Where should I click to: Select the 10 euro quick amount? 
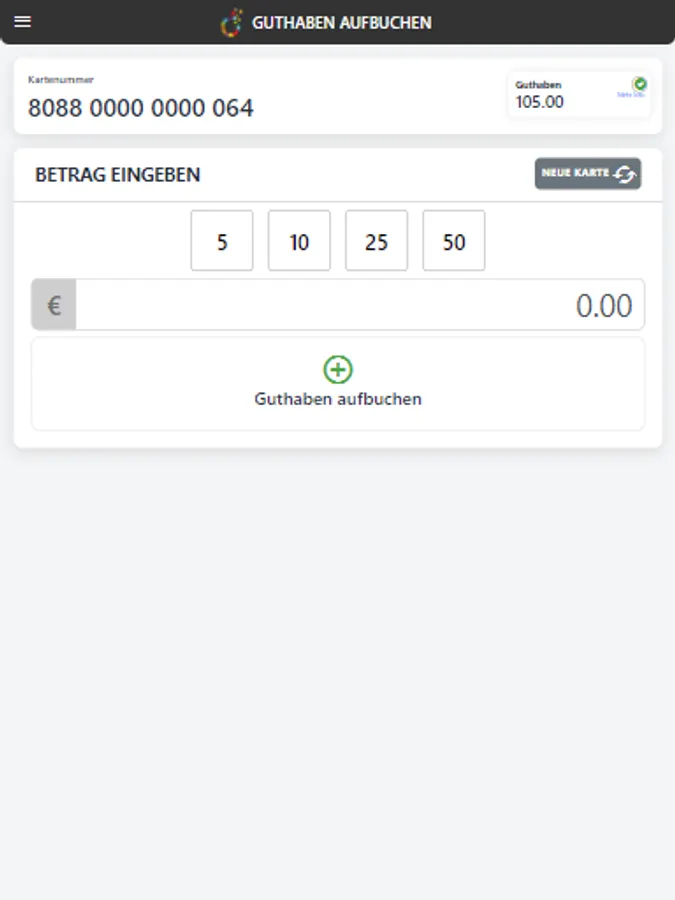click(299, 241)
